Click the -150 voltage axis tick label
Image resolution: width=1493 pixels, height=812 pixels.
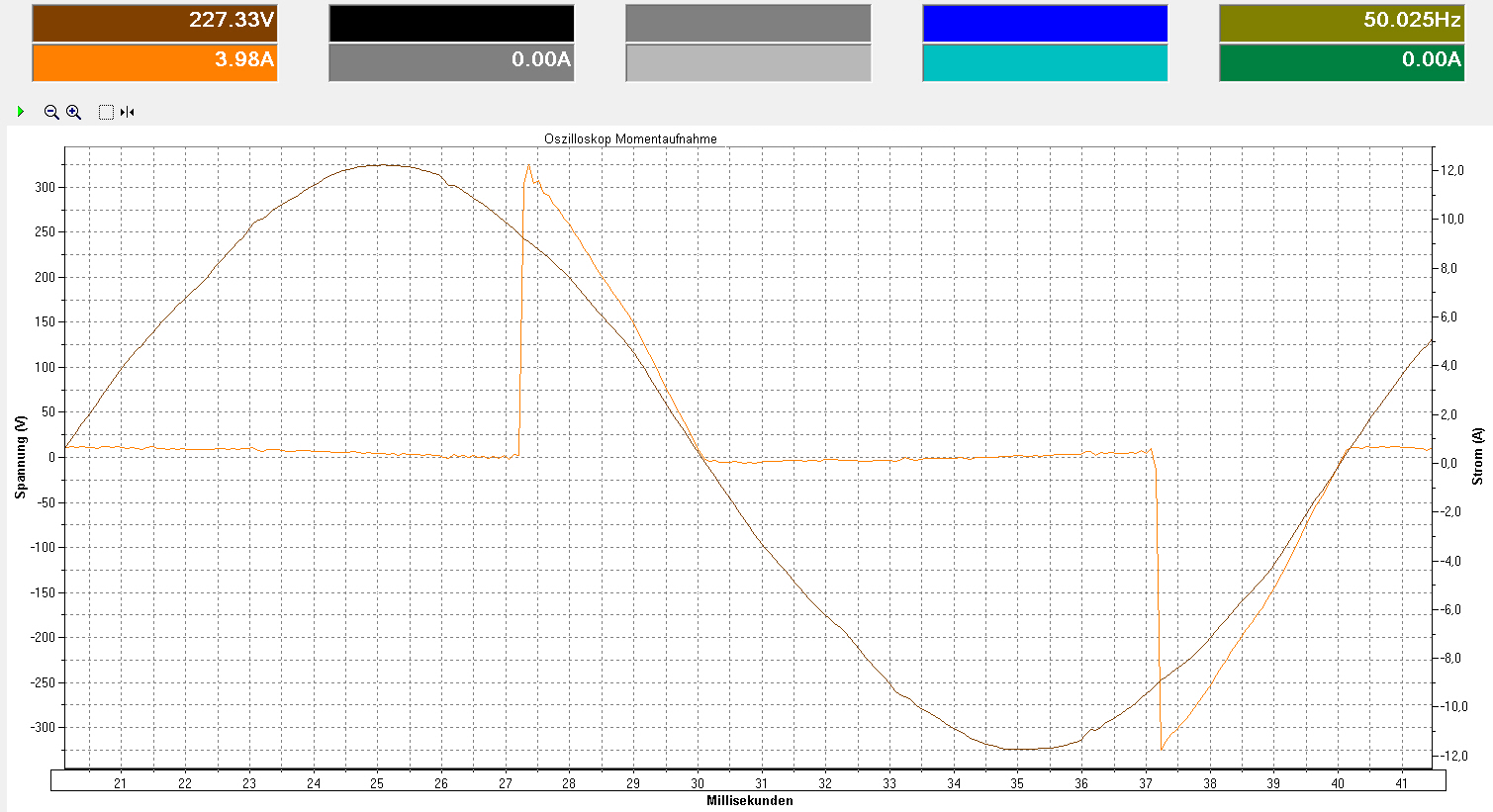43,592
